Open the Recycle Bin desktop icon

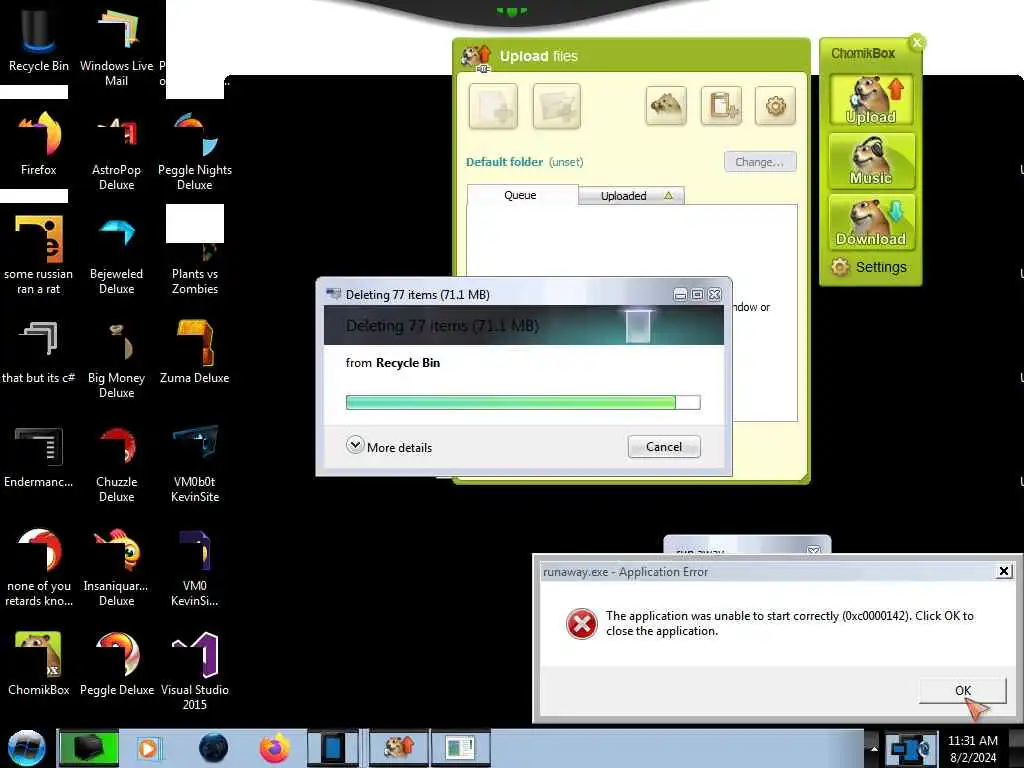[39, 39]
